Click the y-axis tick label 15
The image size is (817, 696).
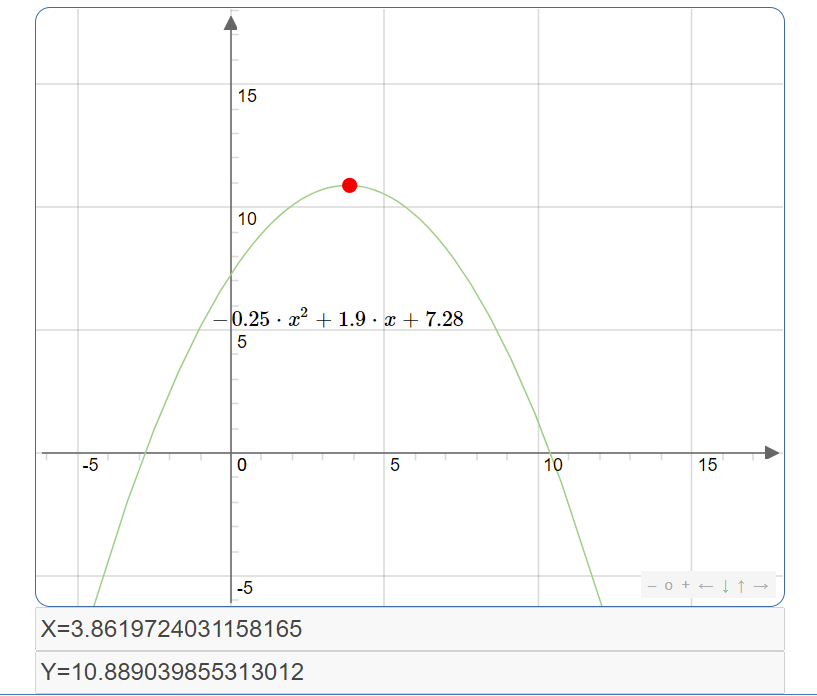click(247, 96)
